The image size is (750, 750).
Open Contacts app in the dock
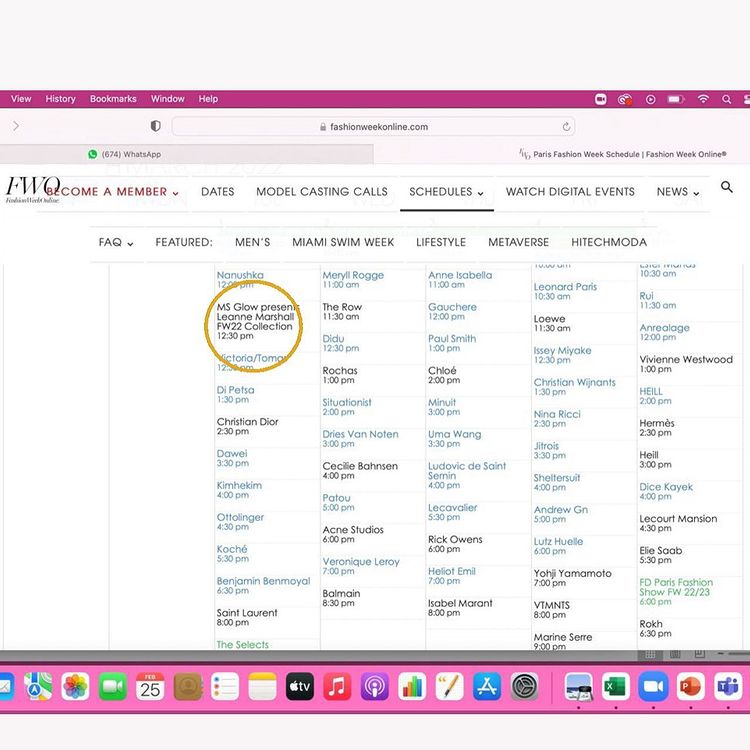pos(188,686)
